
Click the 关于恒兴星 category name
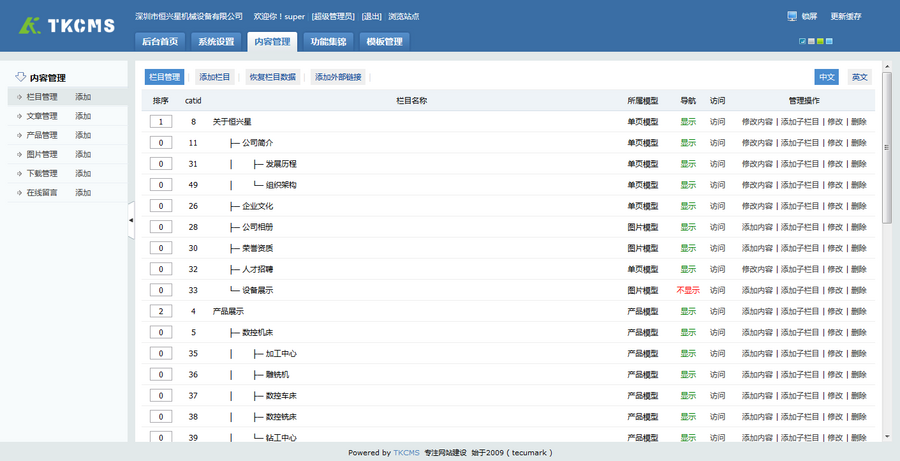[232, 122]
